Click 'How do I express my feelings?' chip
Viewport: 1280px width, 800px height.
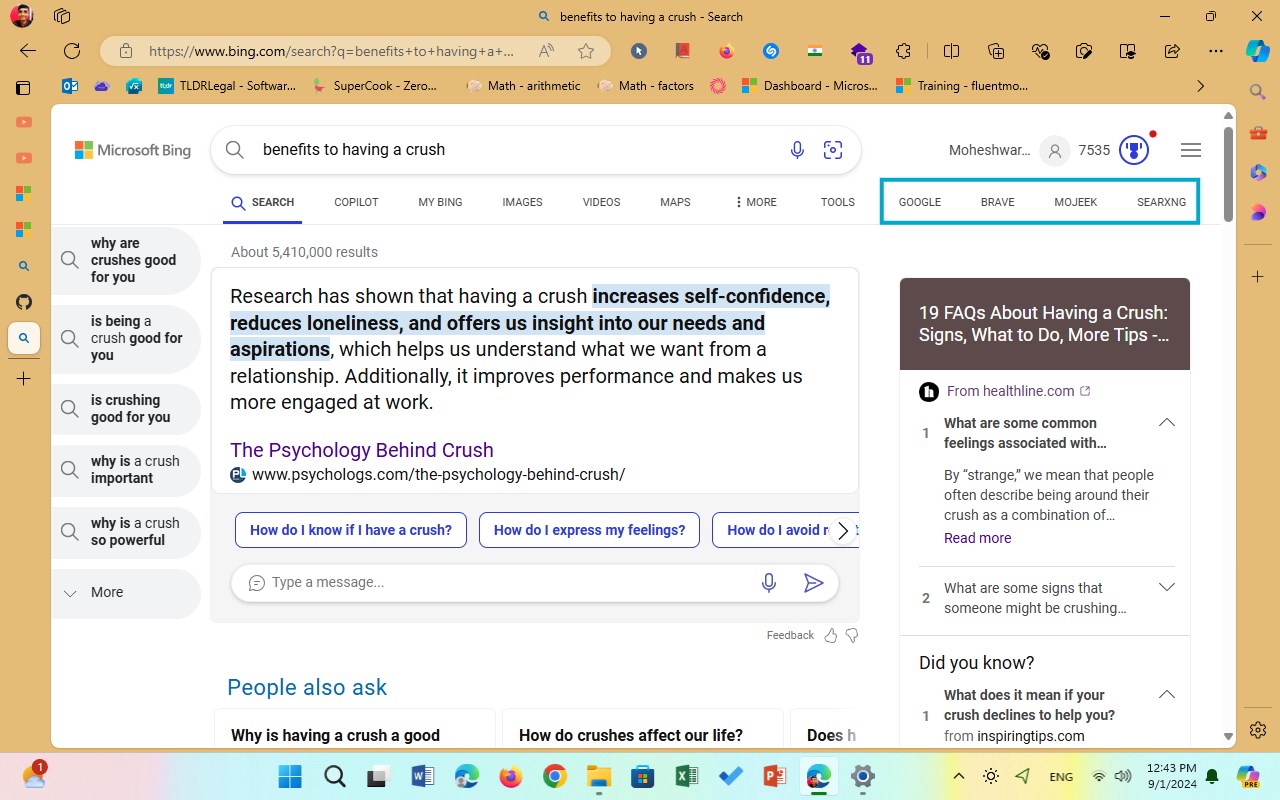(x=590, y=530)
